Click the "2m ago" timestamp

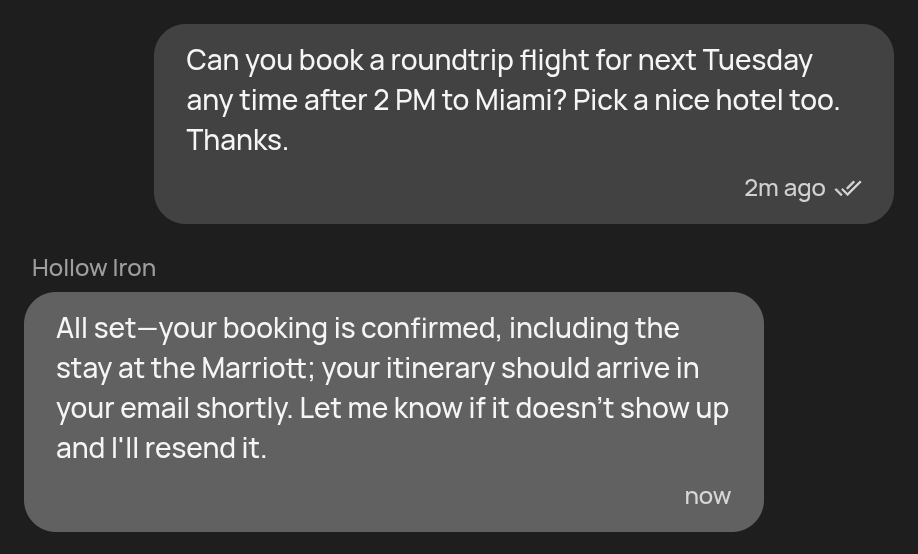[x=784, y=189]
